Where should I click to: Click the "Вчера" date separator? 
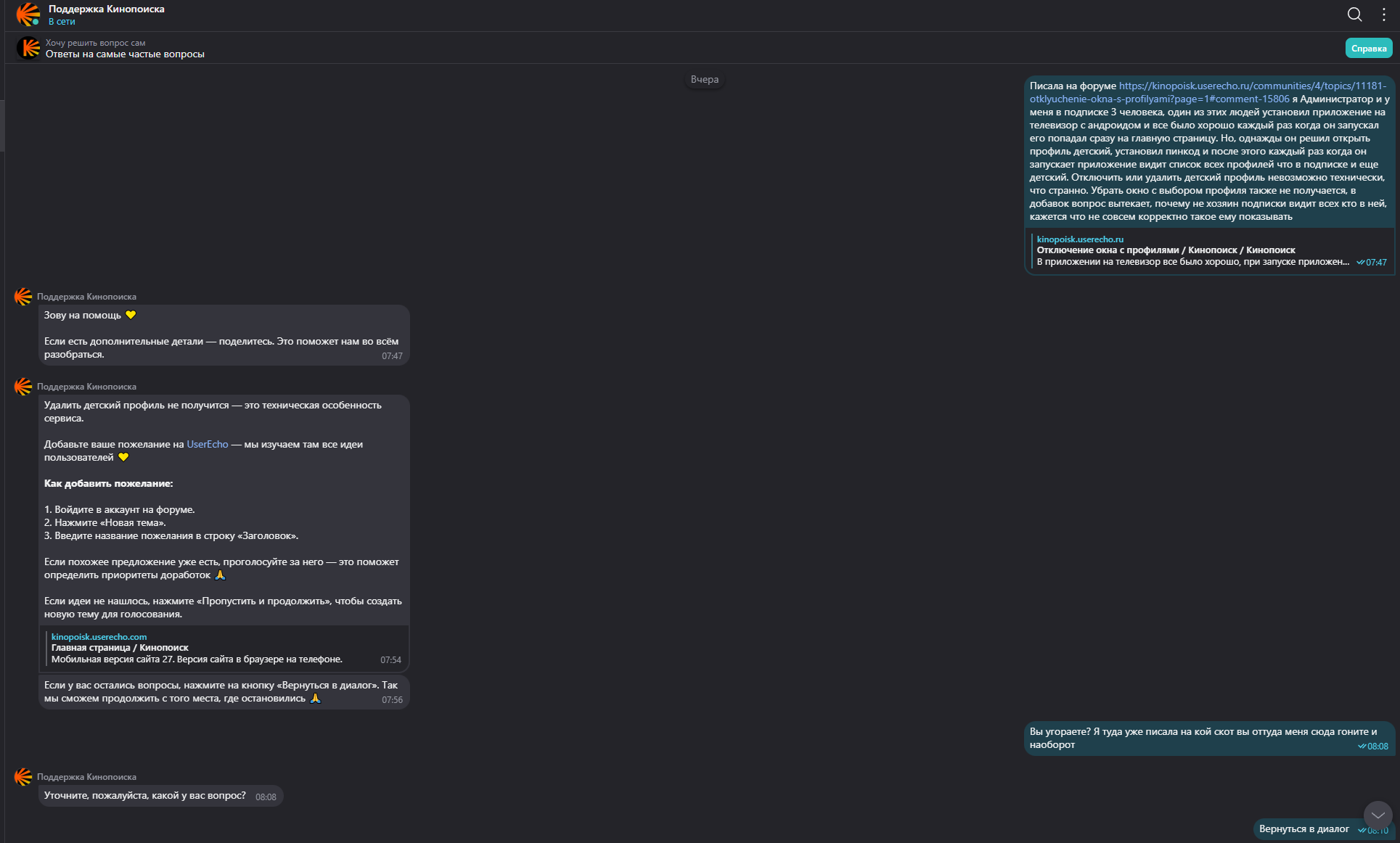(x=704, y=80)
